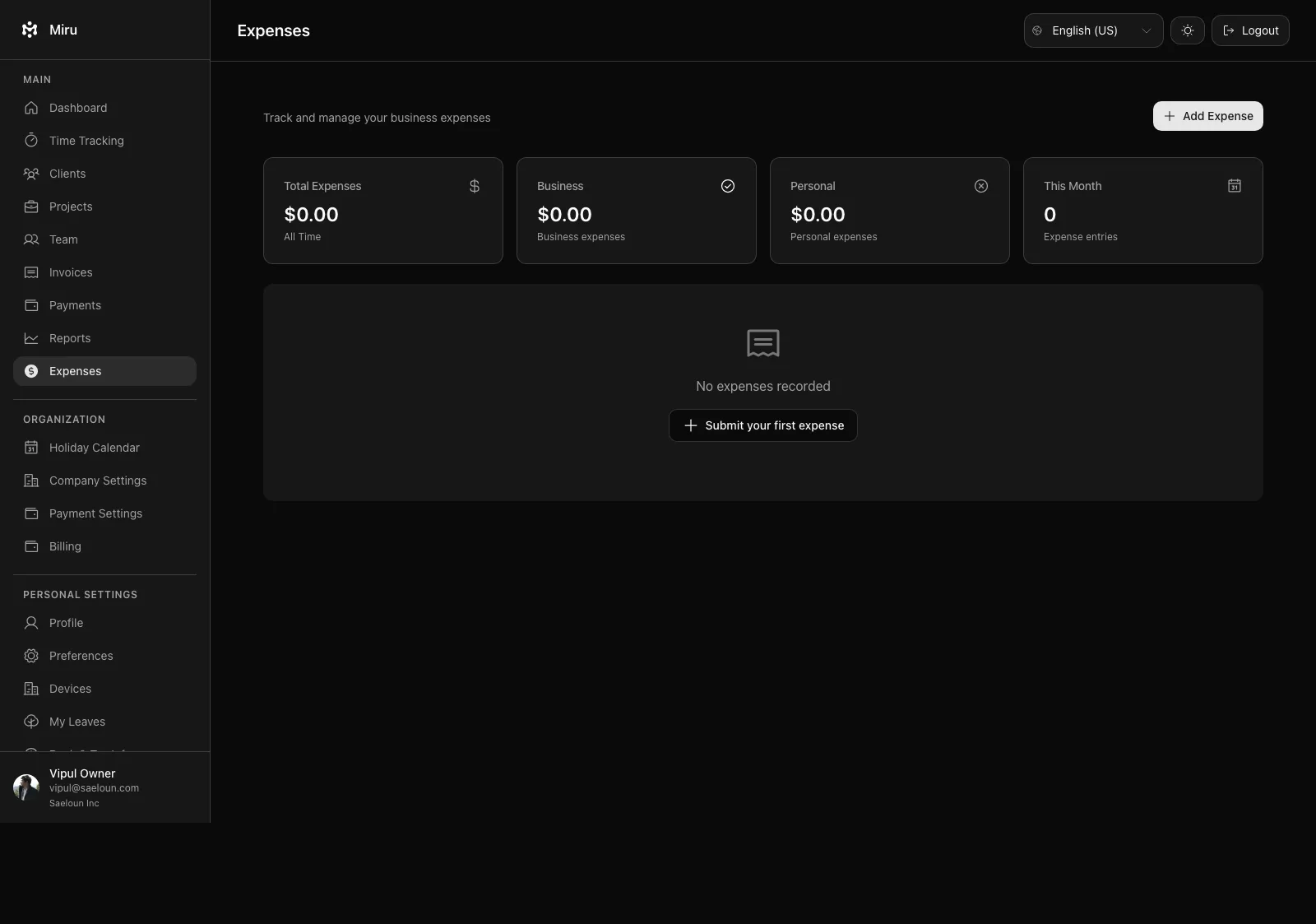The image size is (1316, 924).
Task: Click checkmark circle icon on Business card
Action: [728, 186]
